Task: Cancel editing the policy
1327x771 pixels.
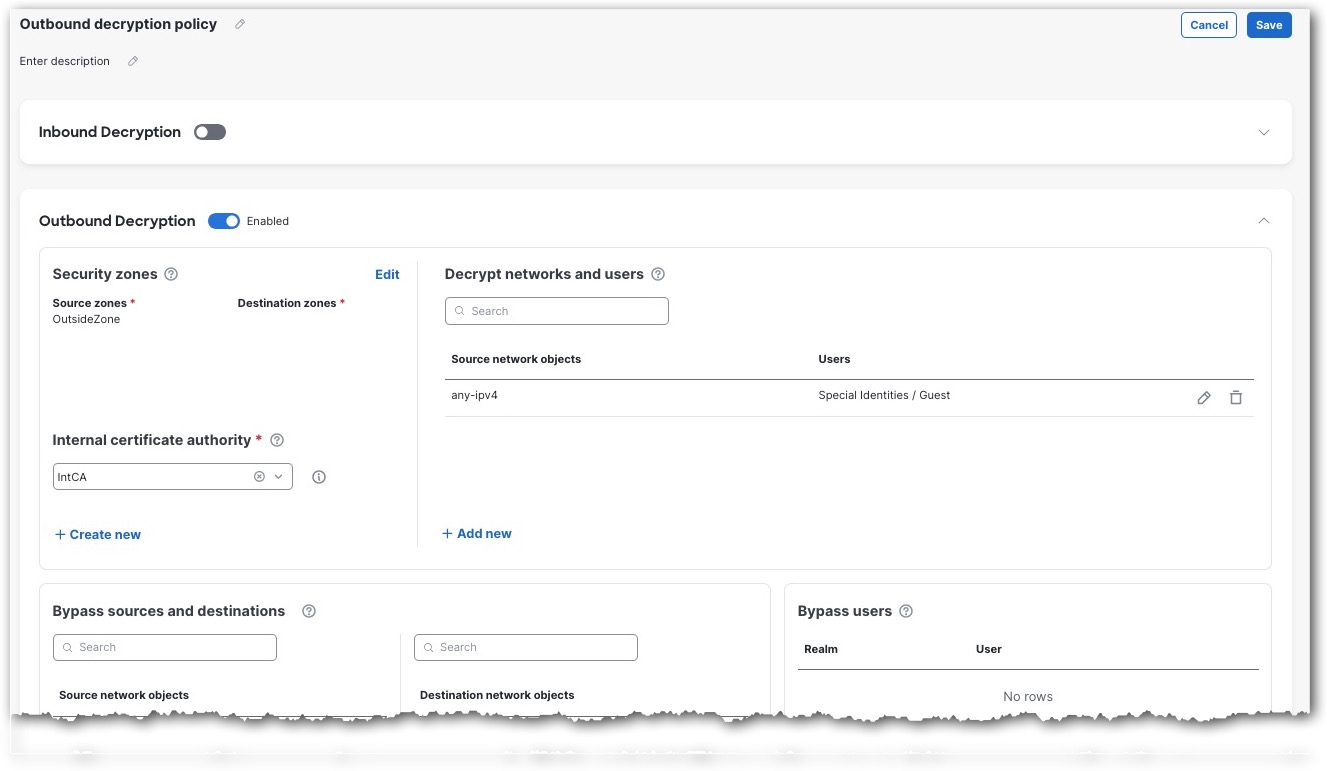Action: 1208,24
